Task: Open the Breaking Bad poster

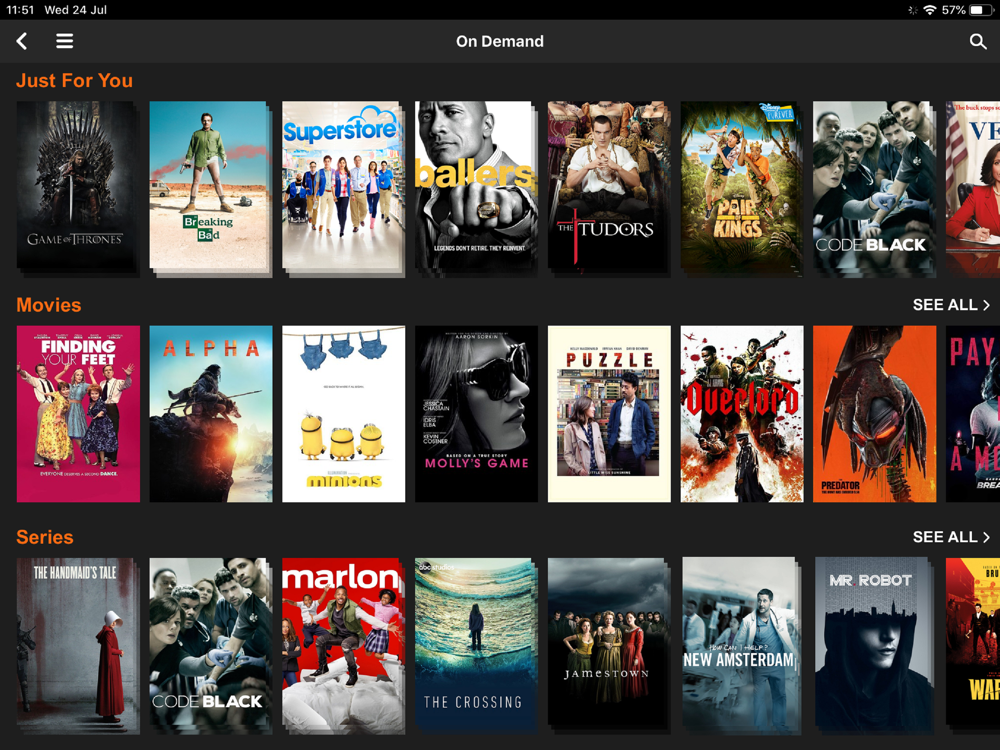Action: pos(210,188)
